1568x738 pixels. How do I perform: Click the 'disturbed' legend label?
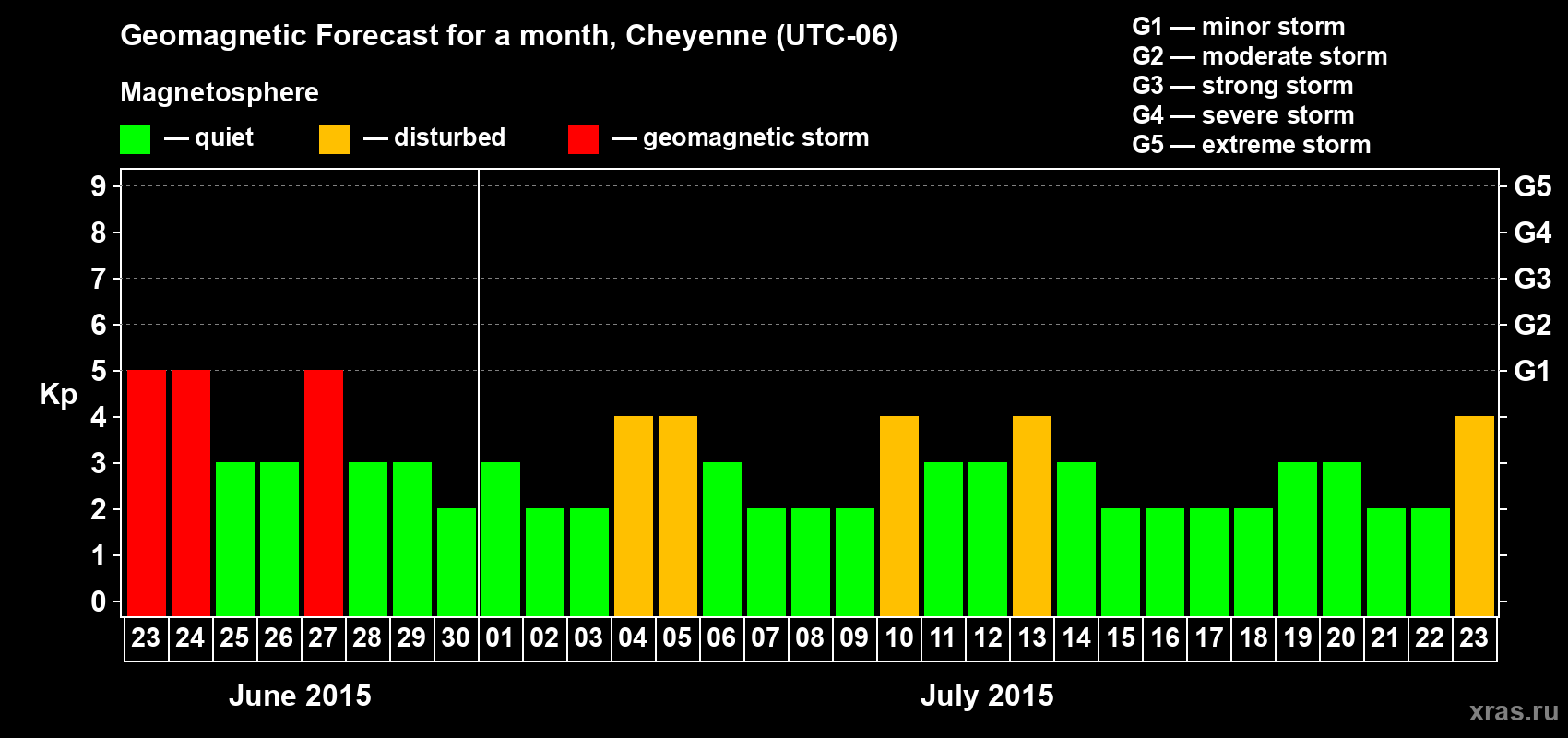450,137
